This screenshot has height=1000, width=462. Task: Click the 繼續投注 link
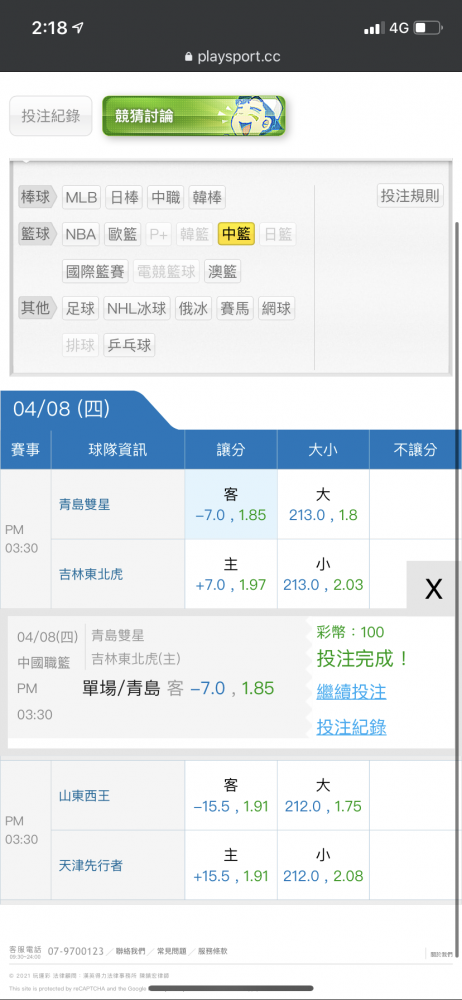pos(351,691)
